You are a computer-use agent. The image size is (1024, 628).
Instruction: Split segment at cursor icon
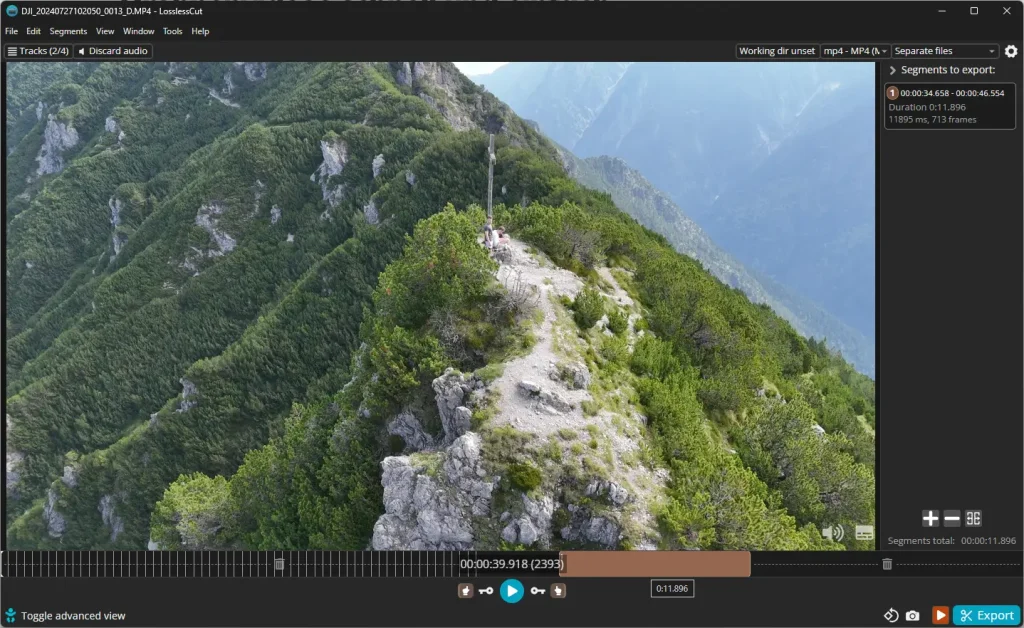click(x=973, y=518)
